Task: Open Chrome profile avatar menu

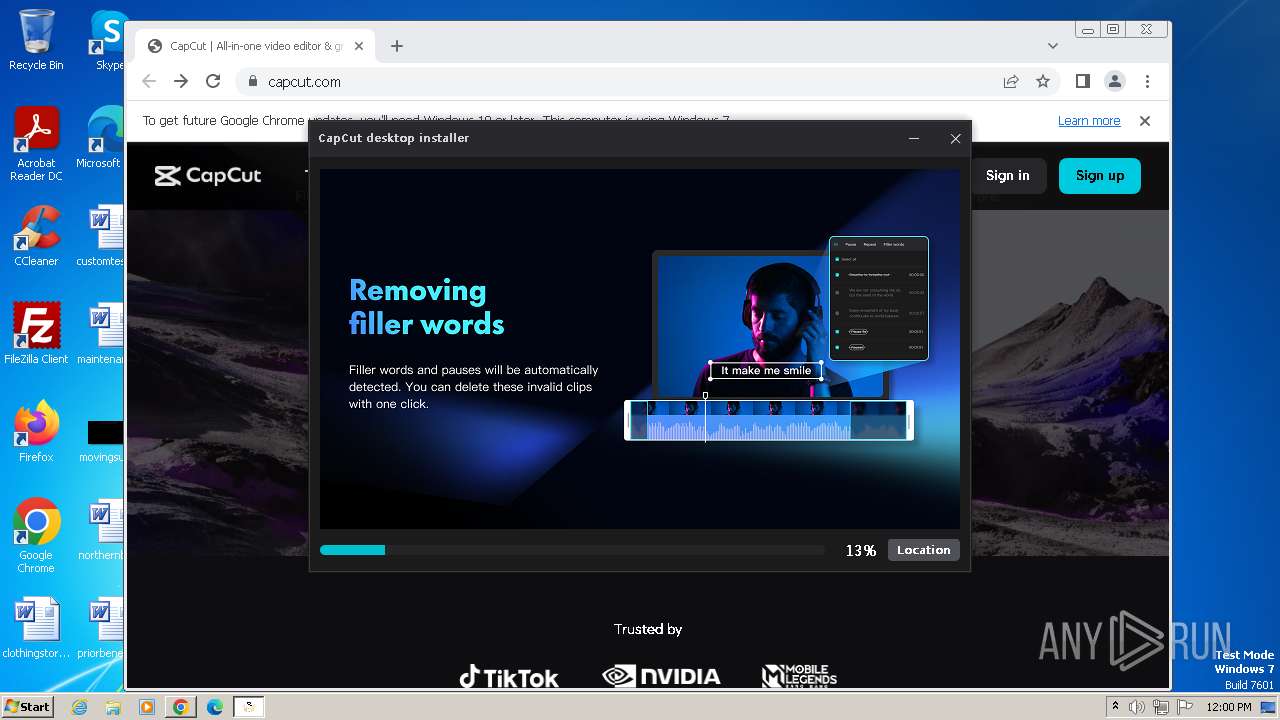Action: [1114, 82]
